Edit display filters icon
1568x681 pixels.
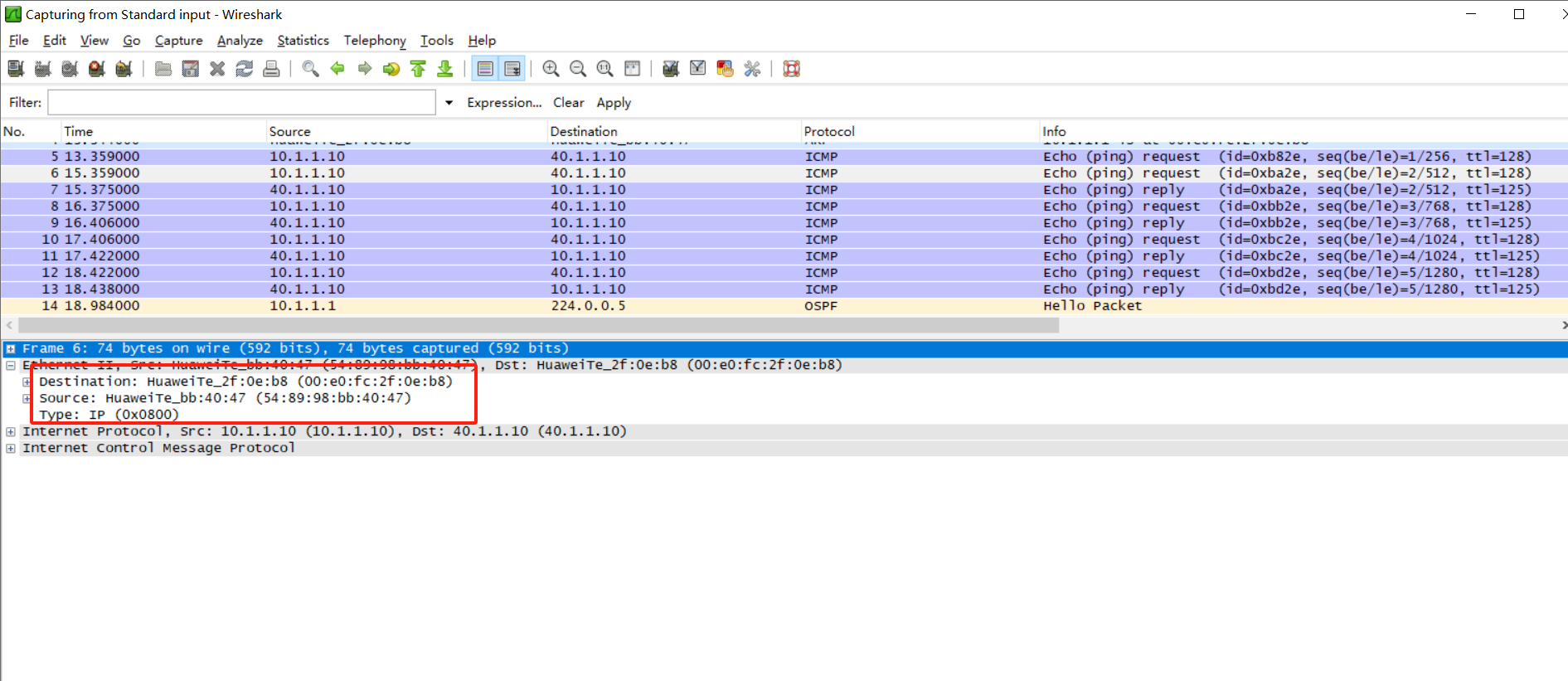(698, 69)
